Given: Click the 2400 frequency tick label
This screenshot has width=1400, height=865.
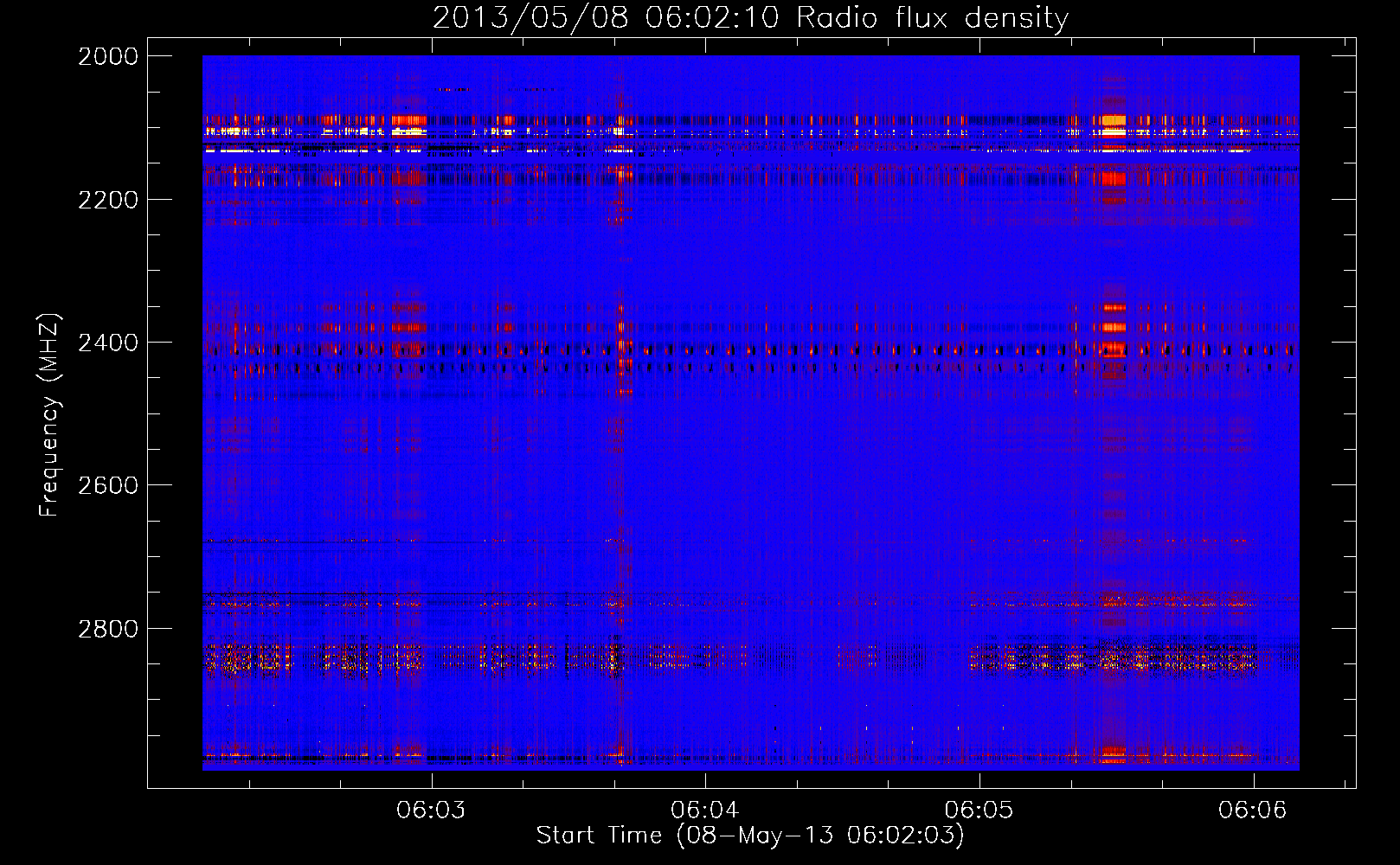Looking at the screenshot, I should [108, 343].
